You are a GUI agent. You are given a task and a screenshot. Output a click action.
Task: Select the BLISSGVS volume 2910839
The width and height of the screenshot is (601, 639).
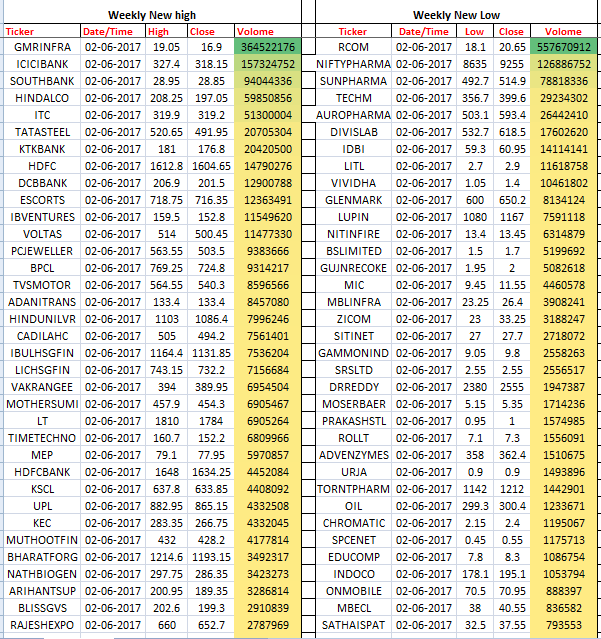point(268,608)
